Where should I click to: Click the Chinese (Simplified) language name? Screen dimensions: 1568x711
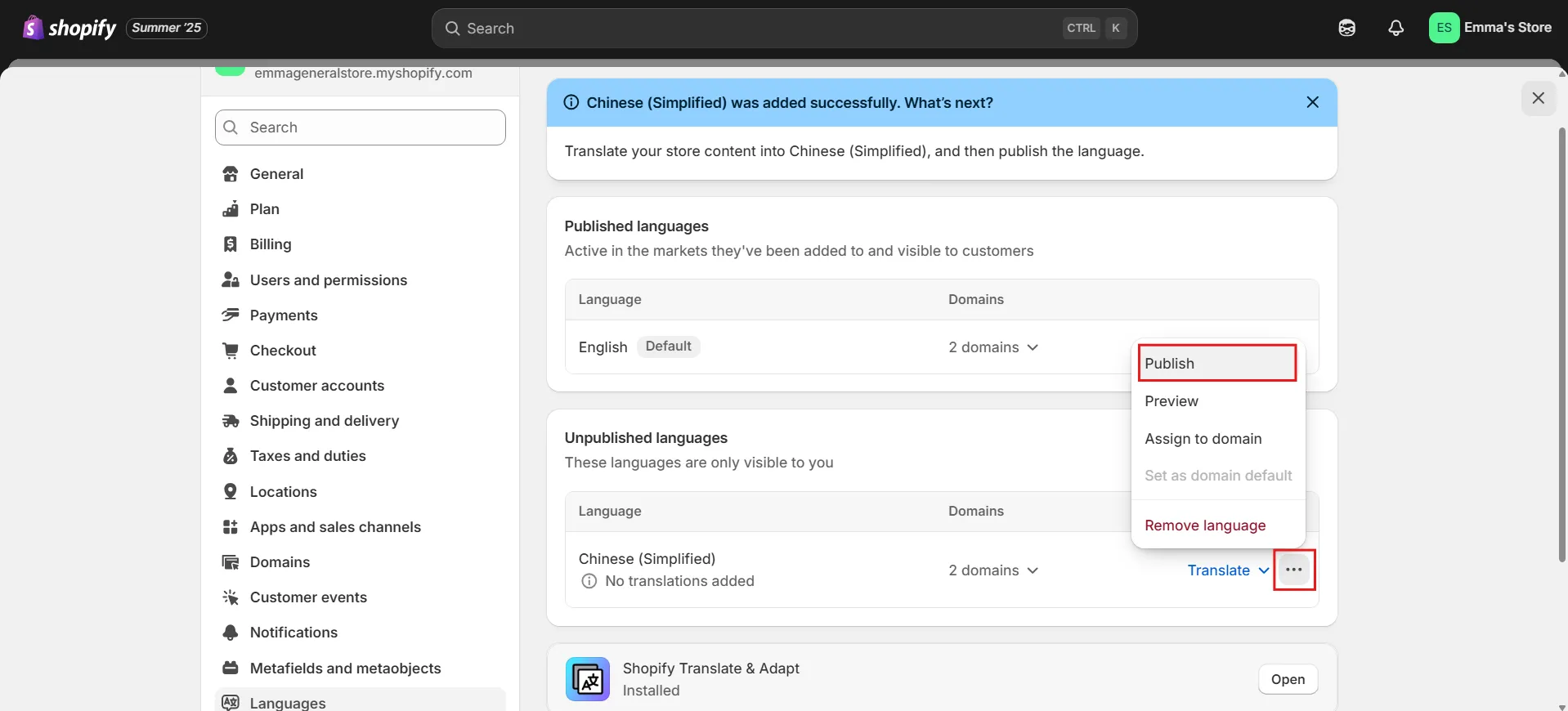click(x=647, y=559)
